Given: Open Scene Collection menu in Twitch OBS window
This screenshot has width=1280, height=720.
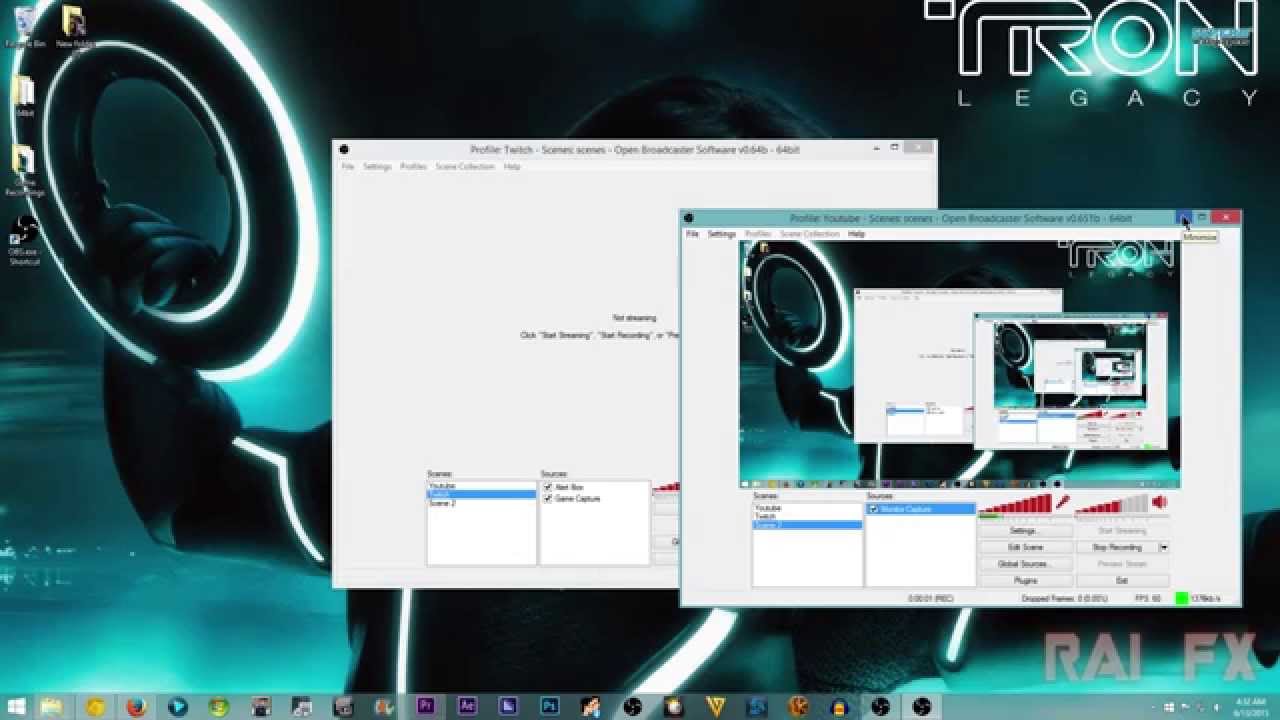Looking at the screenshot, I should coord(465,167).
